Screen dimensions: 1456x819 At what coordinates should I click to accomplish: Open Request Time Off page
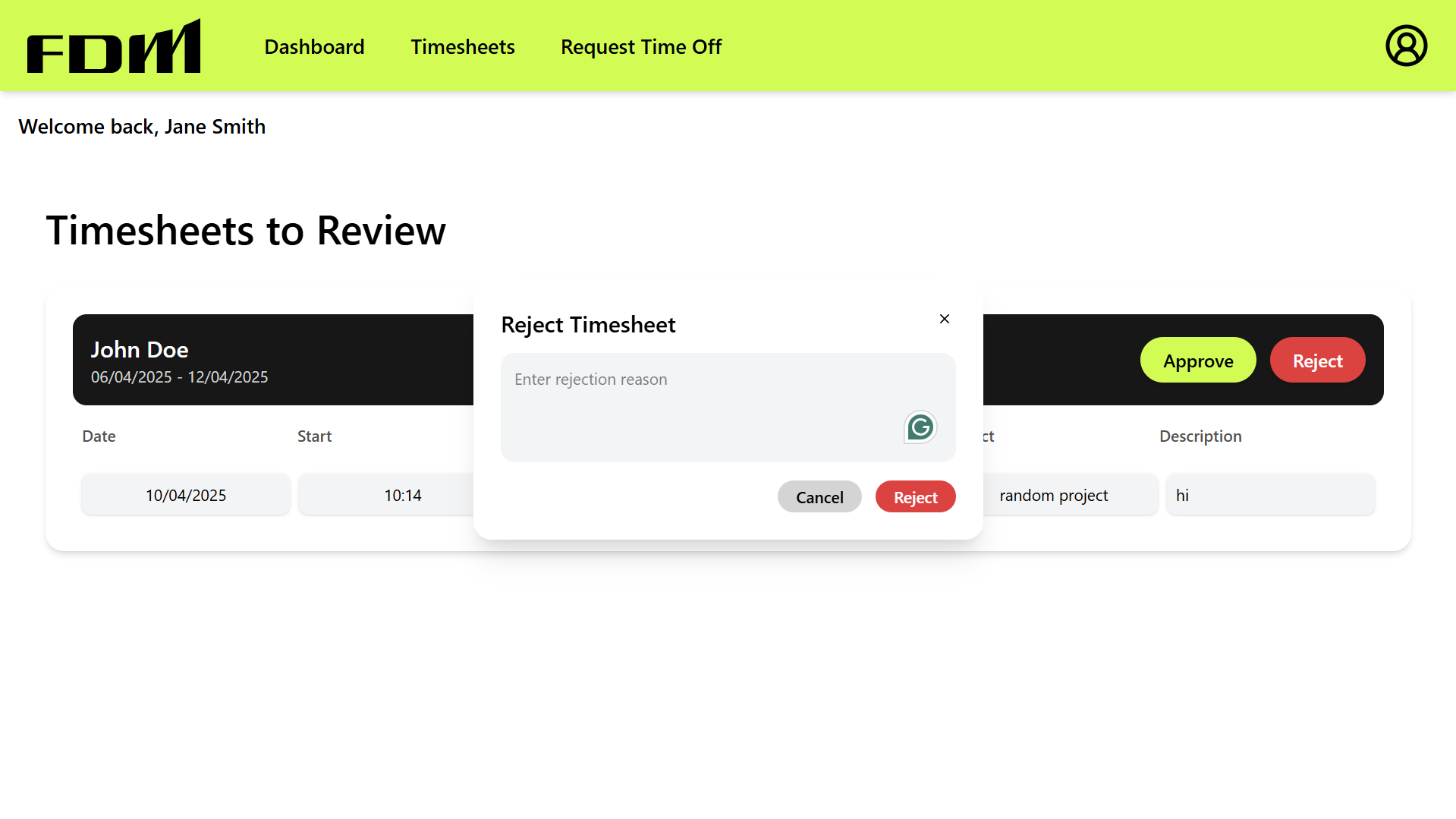pyautogui.click(x=641, y=47)
